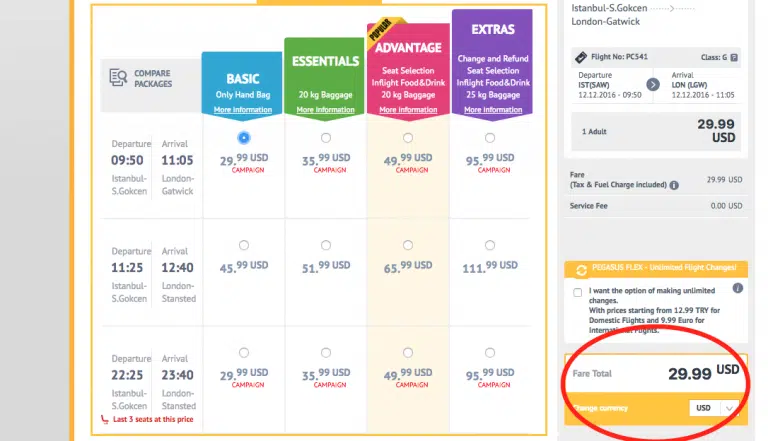Click the Essentials package header
This screenshot has height=441, width=768.
pos(325,61)
